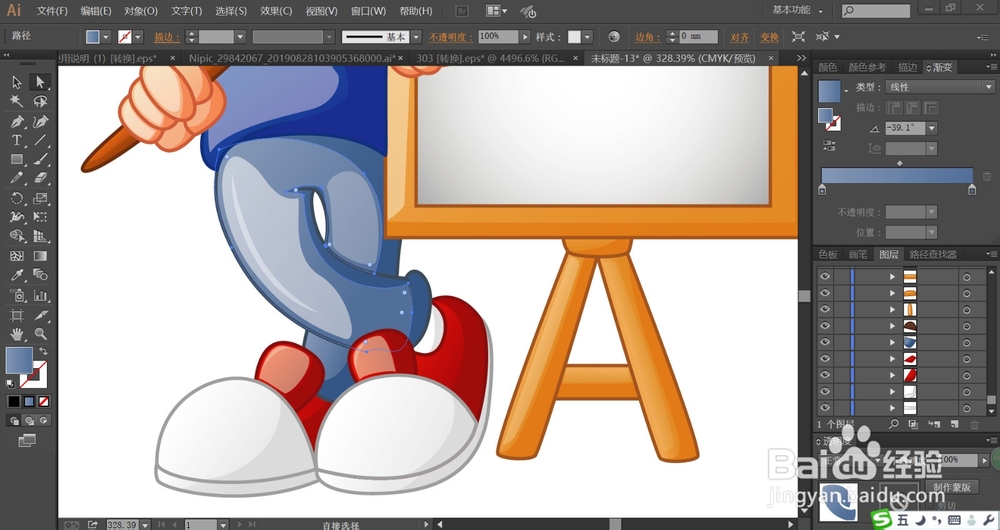Open the 文件(F) menu
Image resolution: width=1000 pixels, height=530 pixels.
point(52,11)
